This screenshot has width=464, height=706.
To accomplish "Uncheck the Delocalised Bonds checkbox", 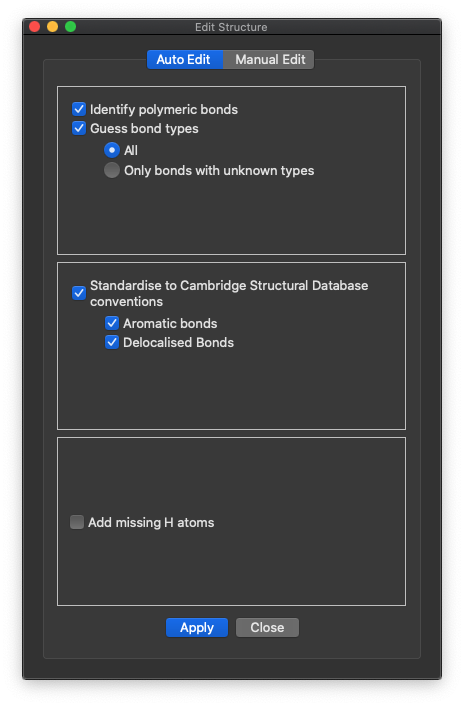I will pos(112,342).
